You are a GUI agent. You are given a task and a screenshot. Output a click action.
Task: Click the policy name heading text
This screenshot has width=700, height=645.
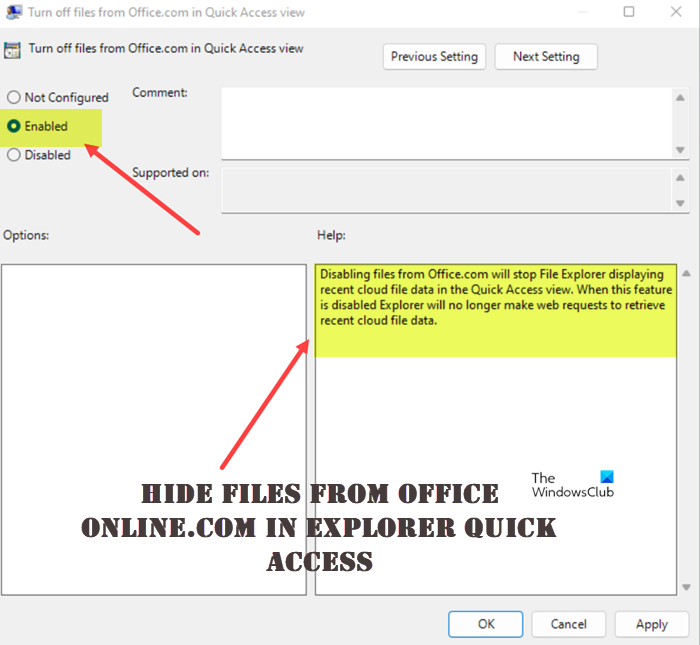[x=166, y=48]
